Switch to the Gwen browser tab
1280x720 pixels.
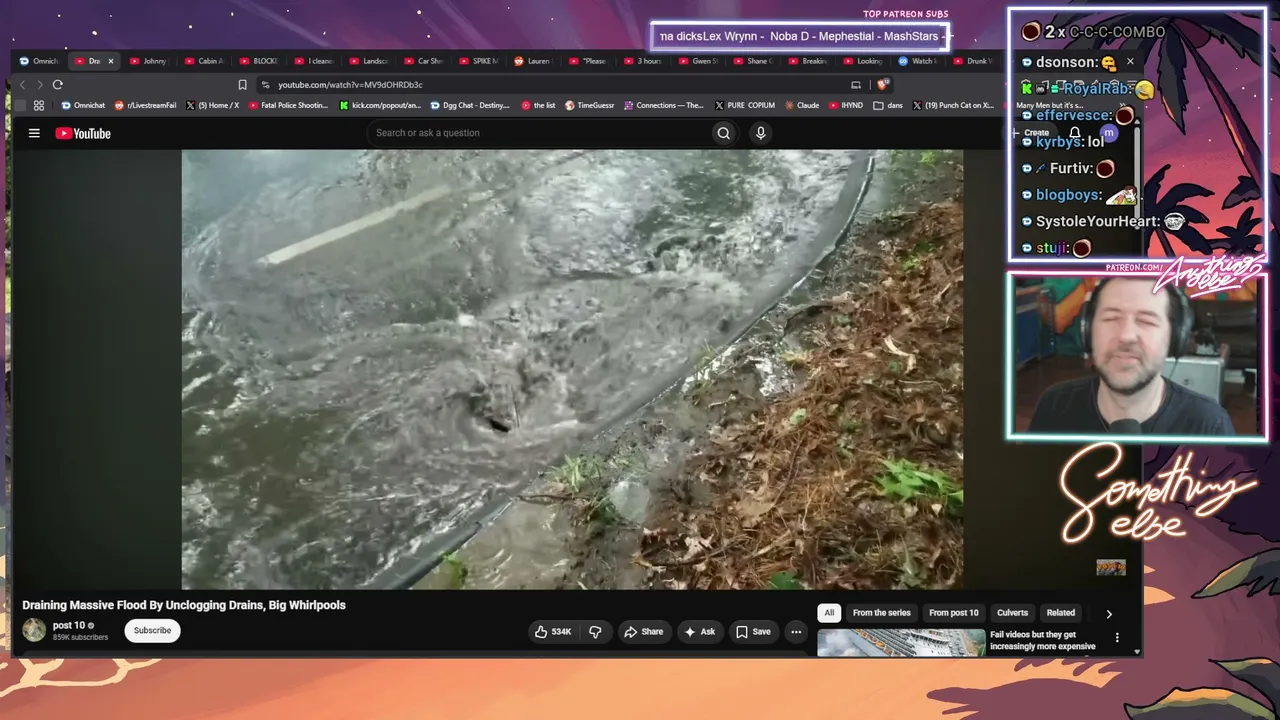coord(699,61)
